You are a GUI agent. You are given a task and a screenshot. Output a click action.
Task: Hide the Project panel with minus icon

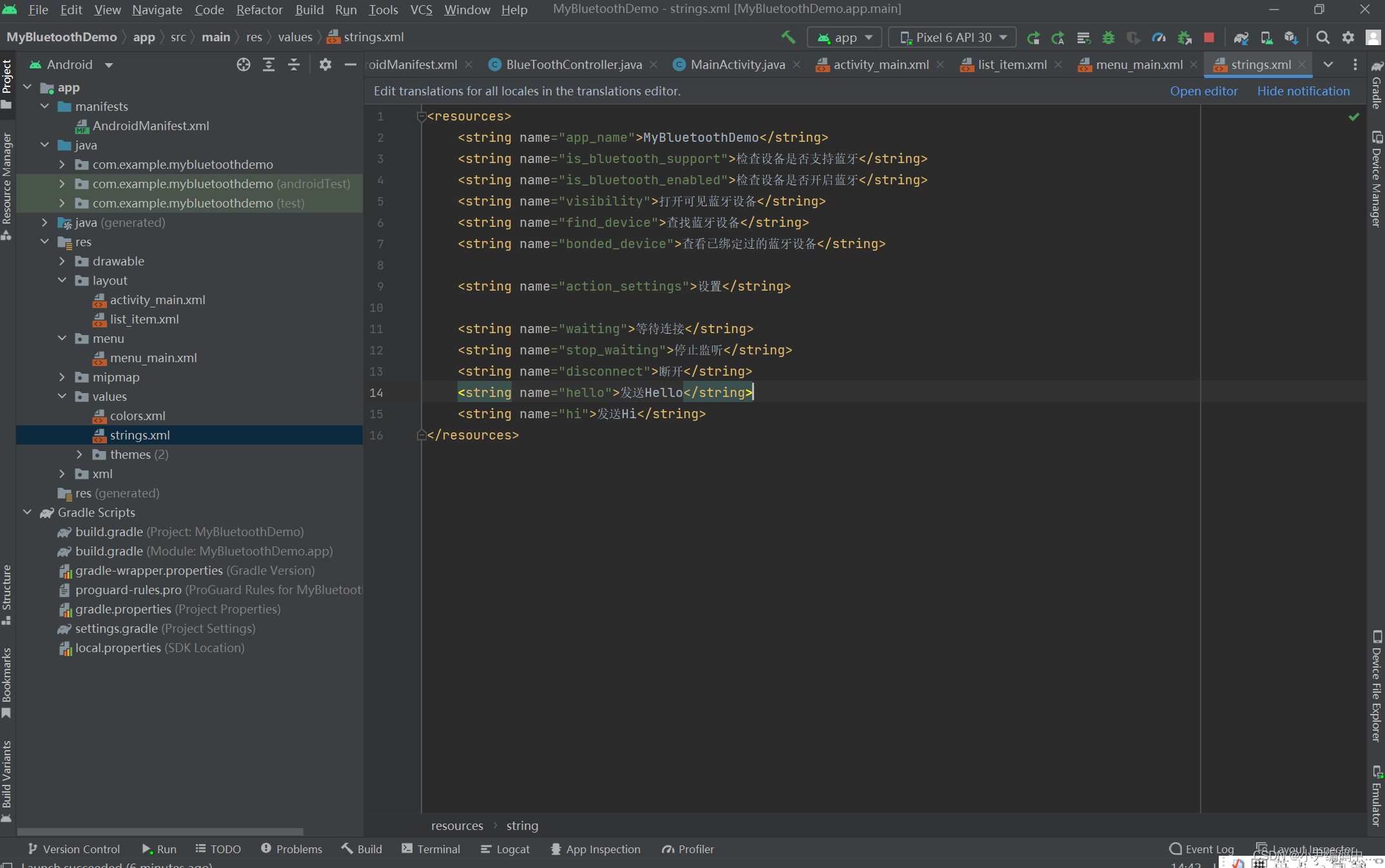350,64
